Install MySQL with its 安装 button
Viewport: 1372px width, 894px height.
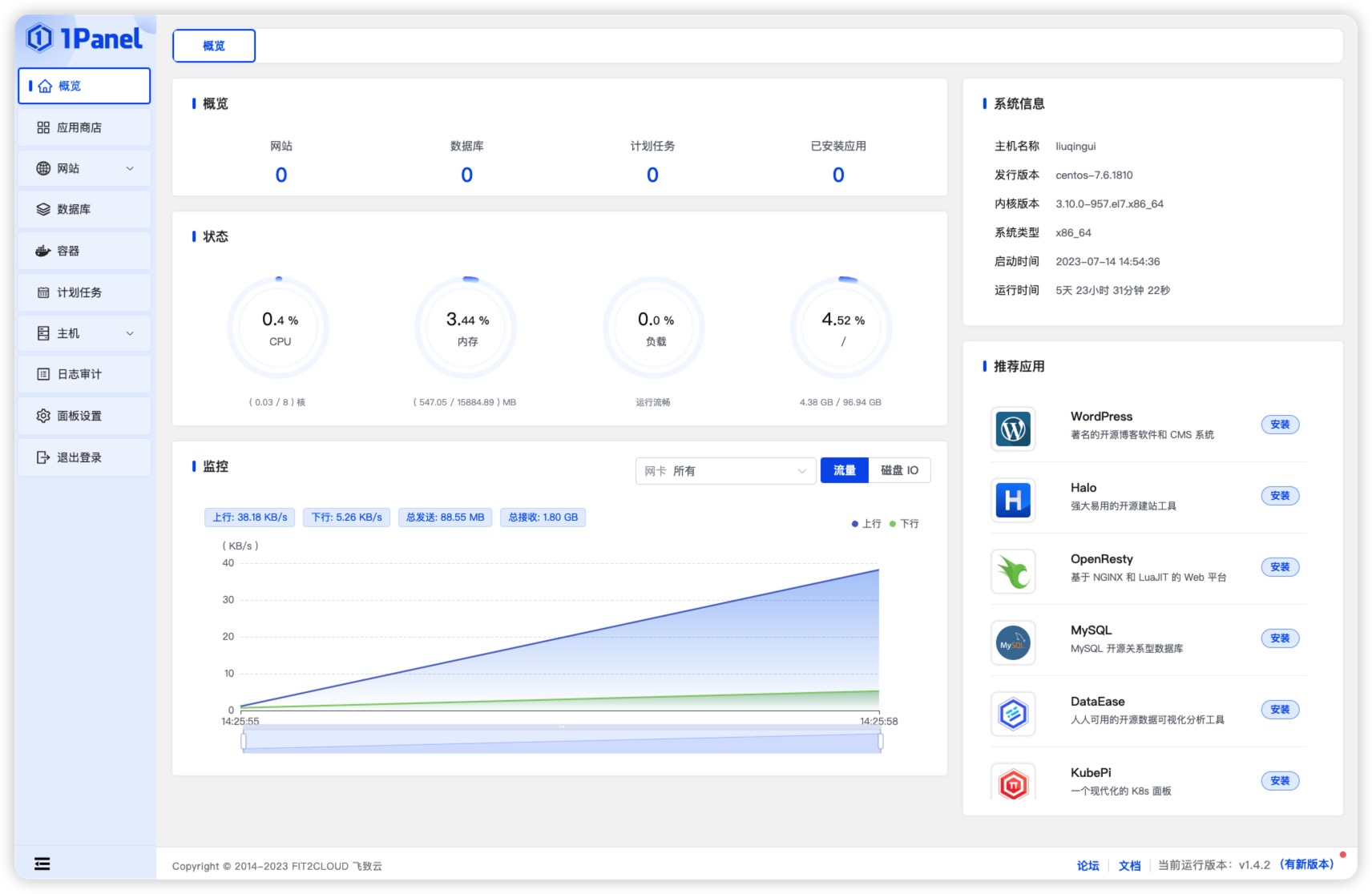(1280, 638)
